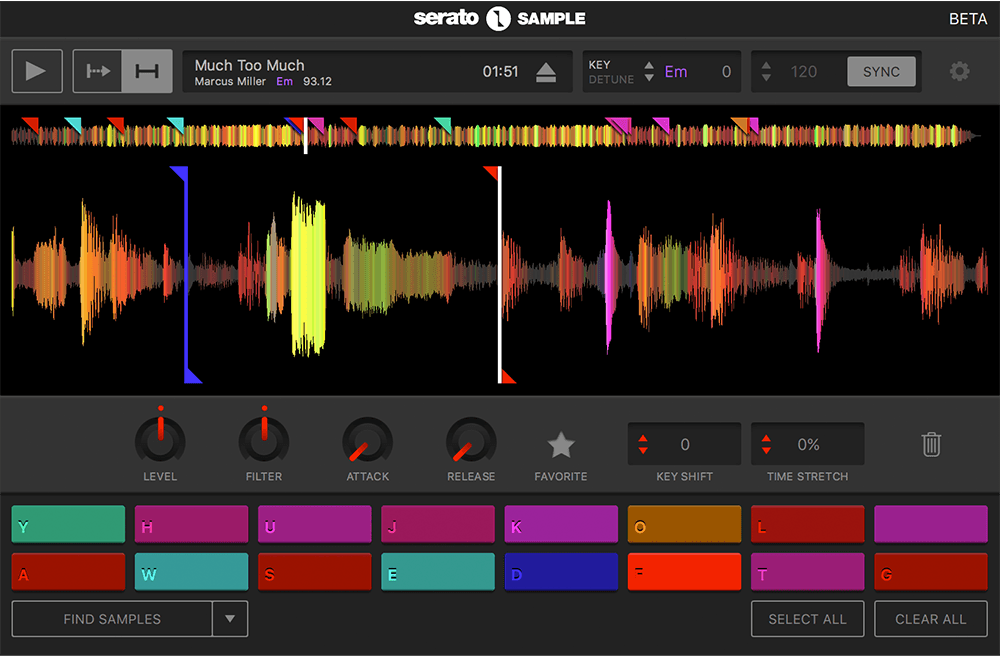This screenshot has width=1000, height=656.
Task: Click the trash icon to delete the pad
Action: 931,444
